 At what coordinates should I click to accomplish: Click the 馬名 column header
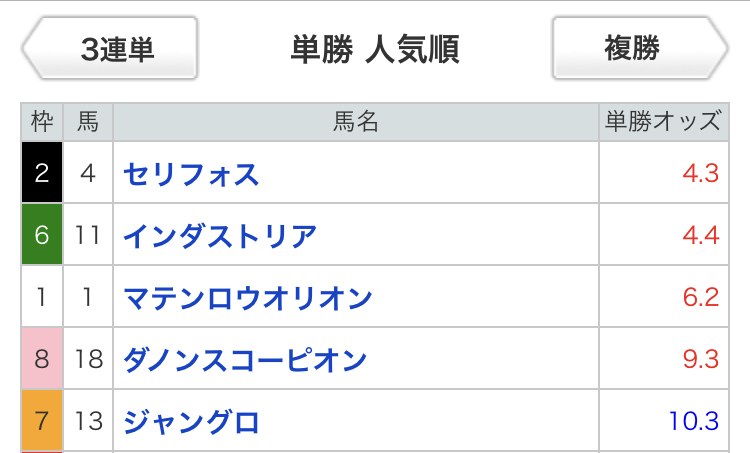(x=355, y=122)
